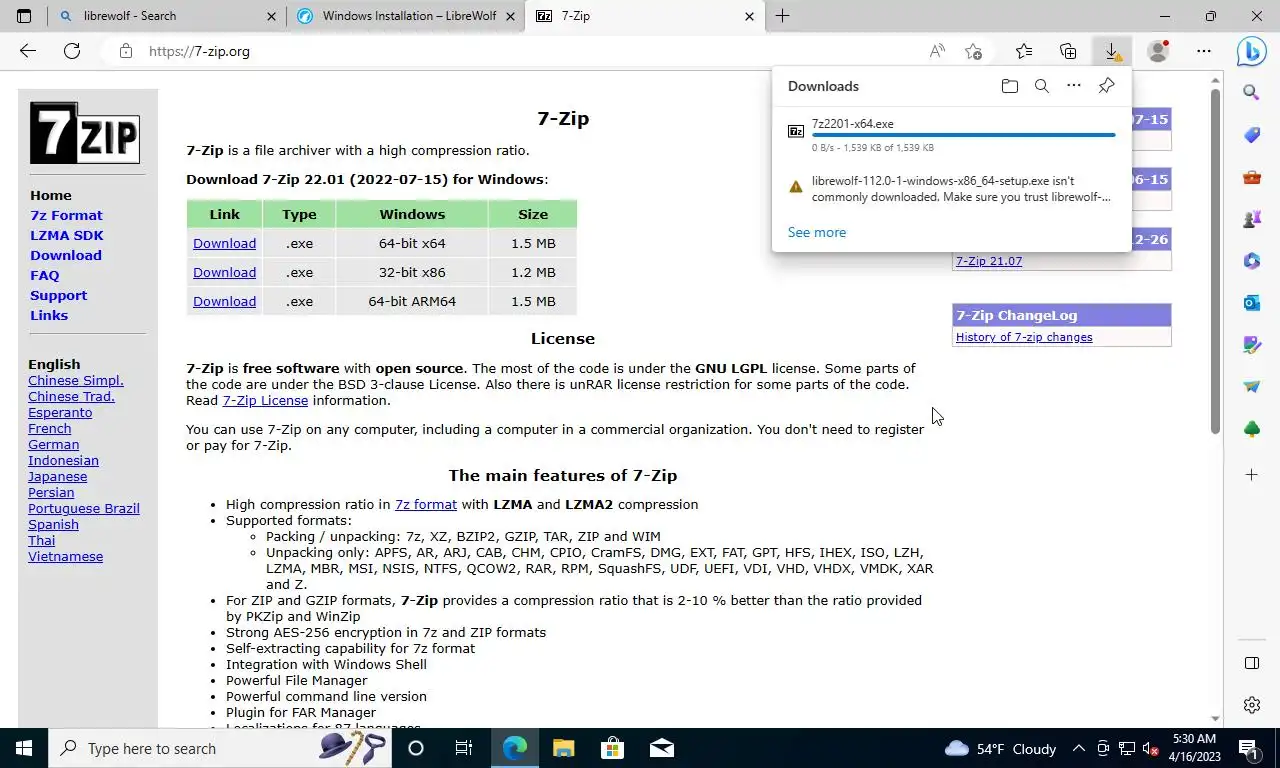This screenshot has height=768, width=1280.
Task: Open the Read aloud icon in address bar
Action: (937, 51)
